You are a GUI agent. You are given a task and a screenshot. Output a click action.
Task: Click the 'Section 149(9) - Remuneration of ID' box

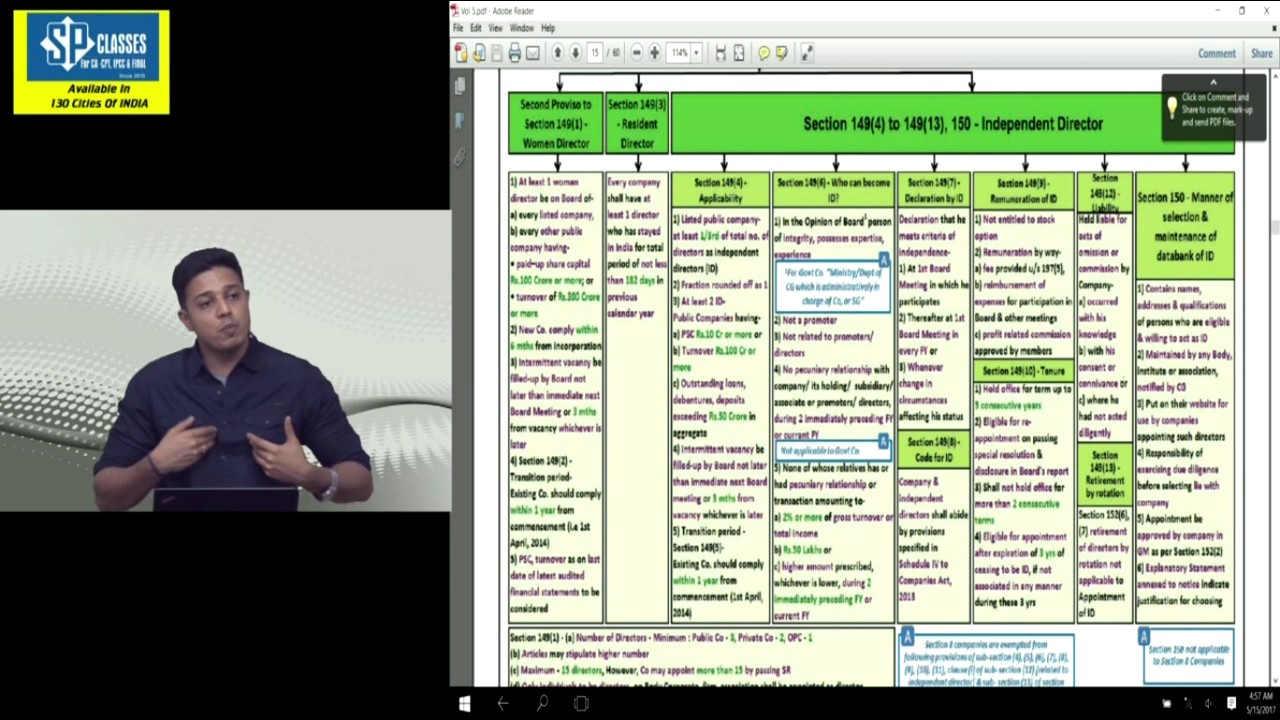[1024, 190]
